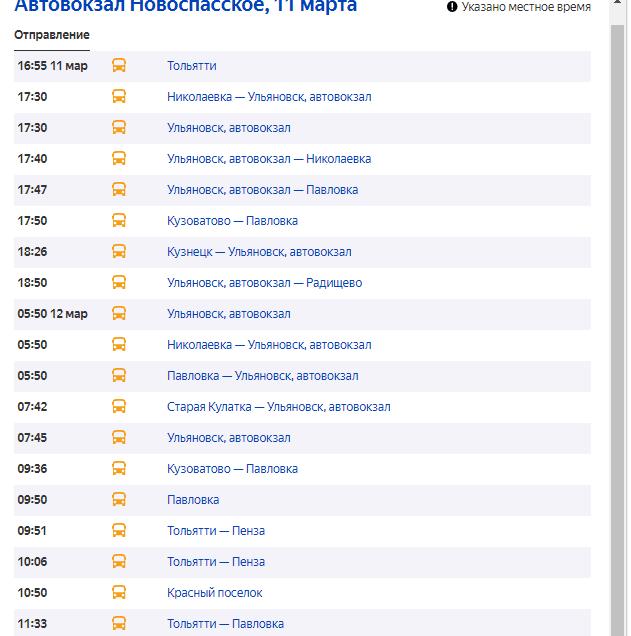This screenshot has width=631, height=636.
Task: Open the 'Кузоватово — Павловка' route at 17:50
Action: [232, 221]
